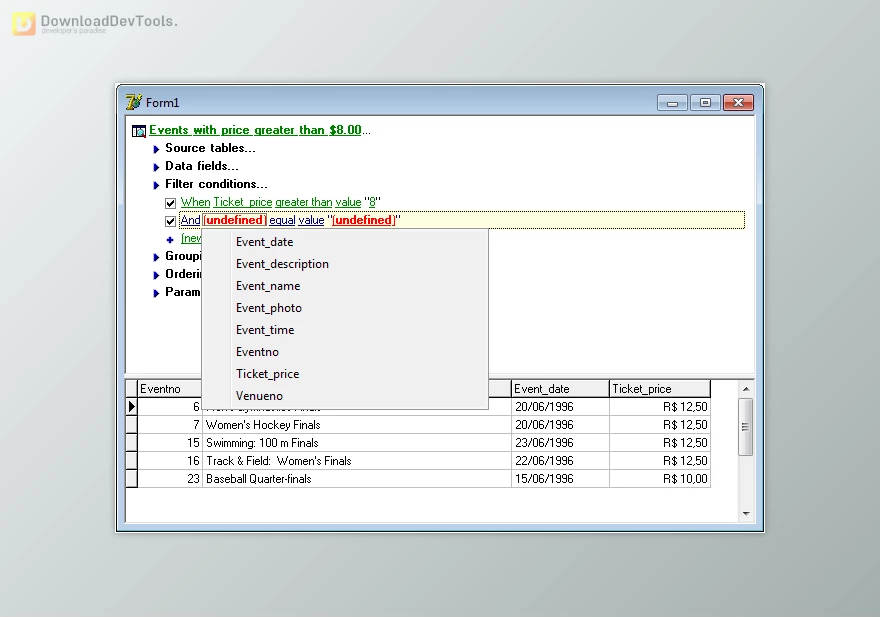This screenshot has height=617, width=880.
Task: Expand the Data fields node
Action: [156, 166]
